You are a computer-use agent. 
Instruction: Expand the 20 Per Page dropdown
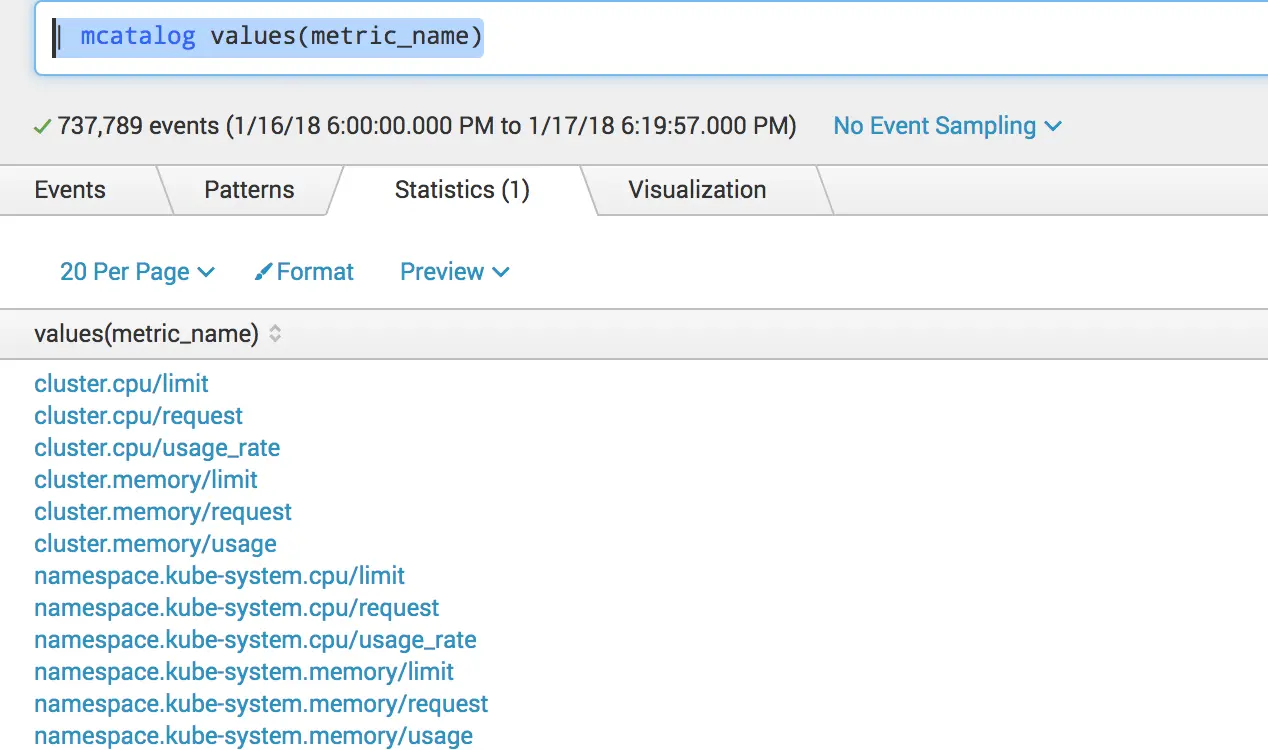click(x=137, y=272)
